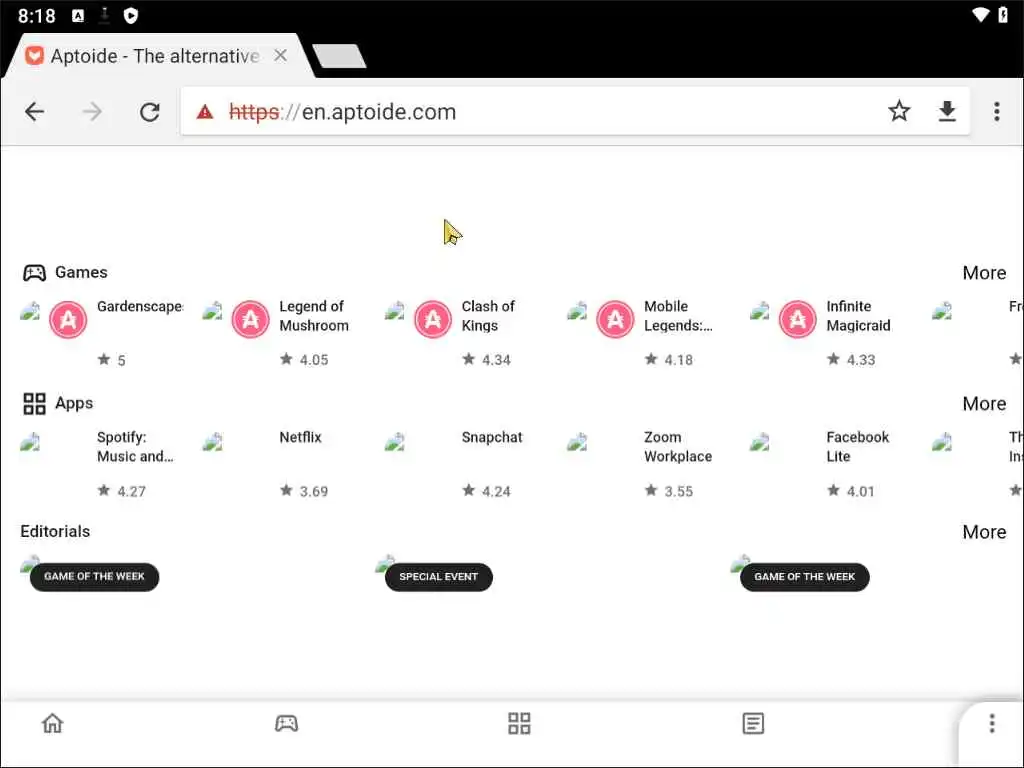Click the Clash of Kings pink badge icon
The width and height of the screenshot is (1024, 768).
click(x=432, y=319)
